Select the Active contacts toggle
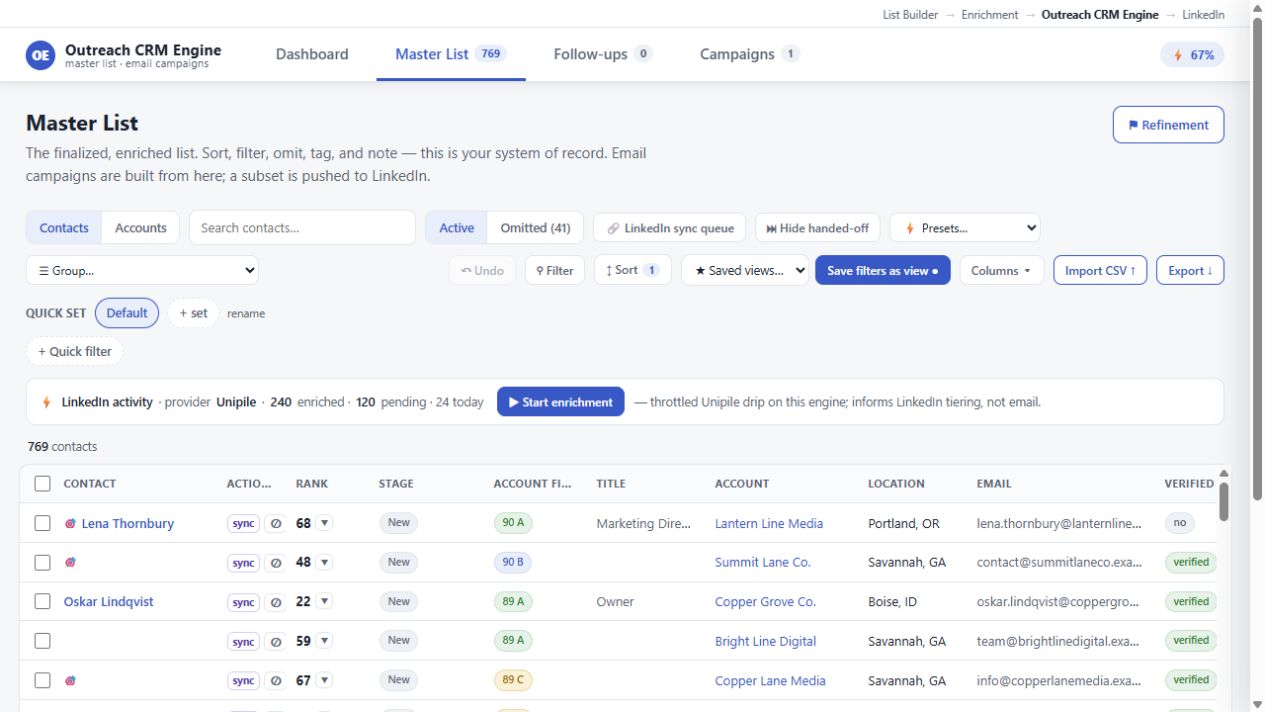This screenshot has width=1265, height=712. click(x=456, y=228)
